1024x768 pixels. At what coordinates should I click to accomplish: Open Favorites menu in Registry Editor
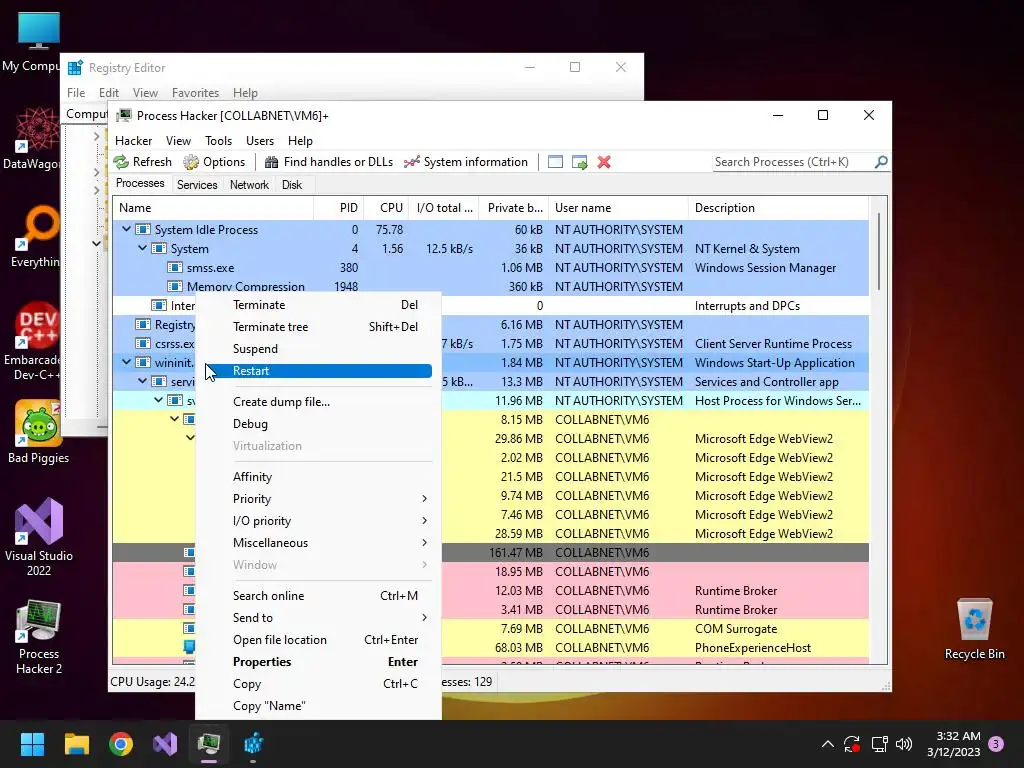tap(195, 93)
